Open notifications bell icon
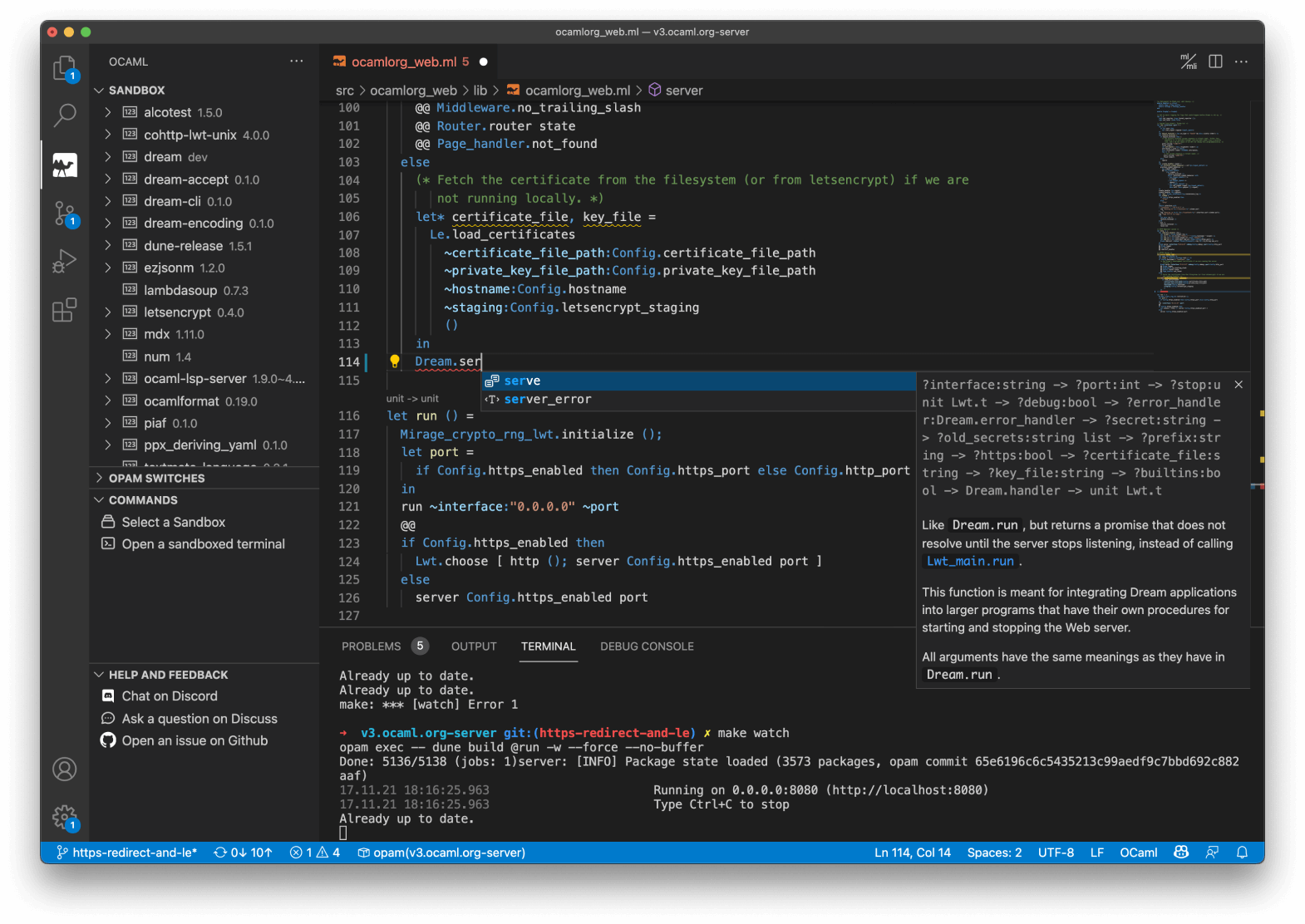 tap(1243, 853)
